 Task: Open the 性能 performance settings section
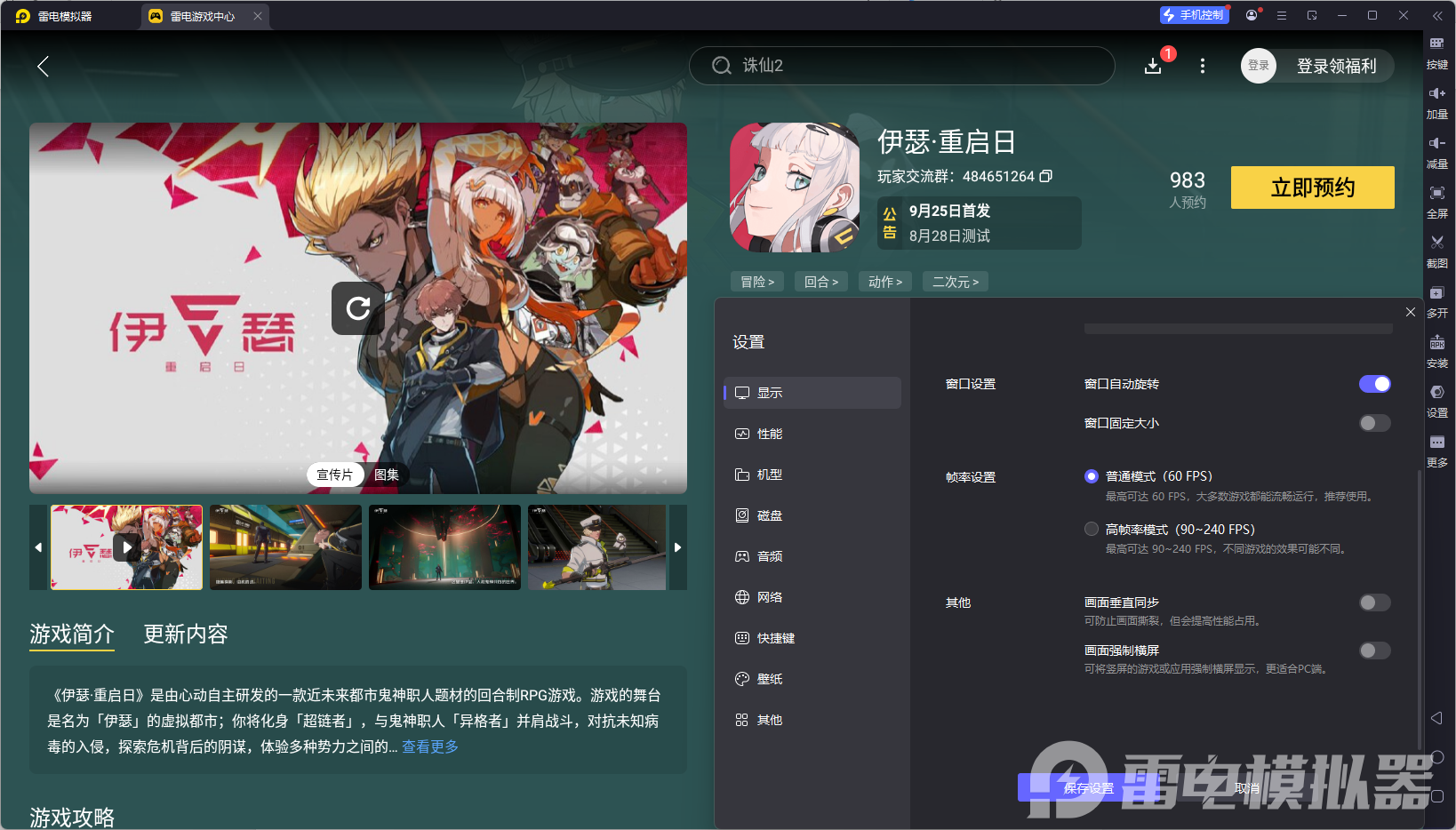[769, 434]
